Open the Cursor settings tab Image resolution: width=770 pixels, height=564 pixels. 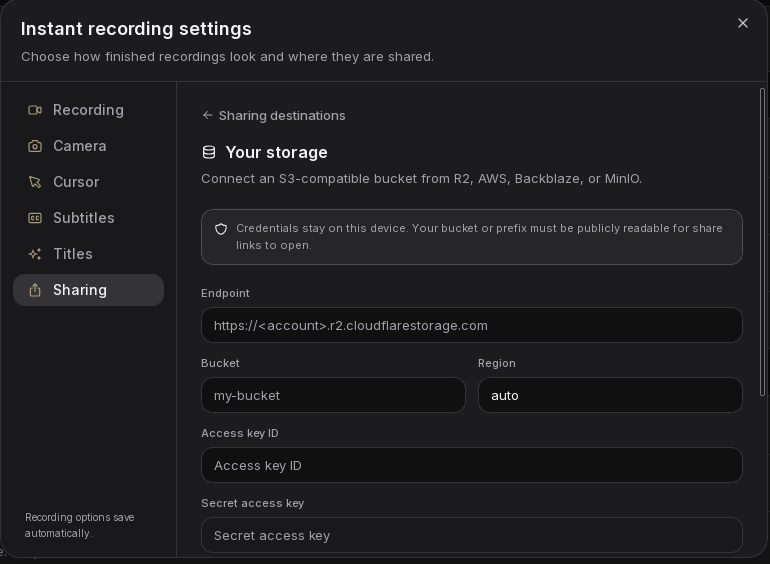(88, 182)
